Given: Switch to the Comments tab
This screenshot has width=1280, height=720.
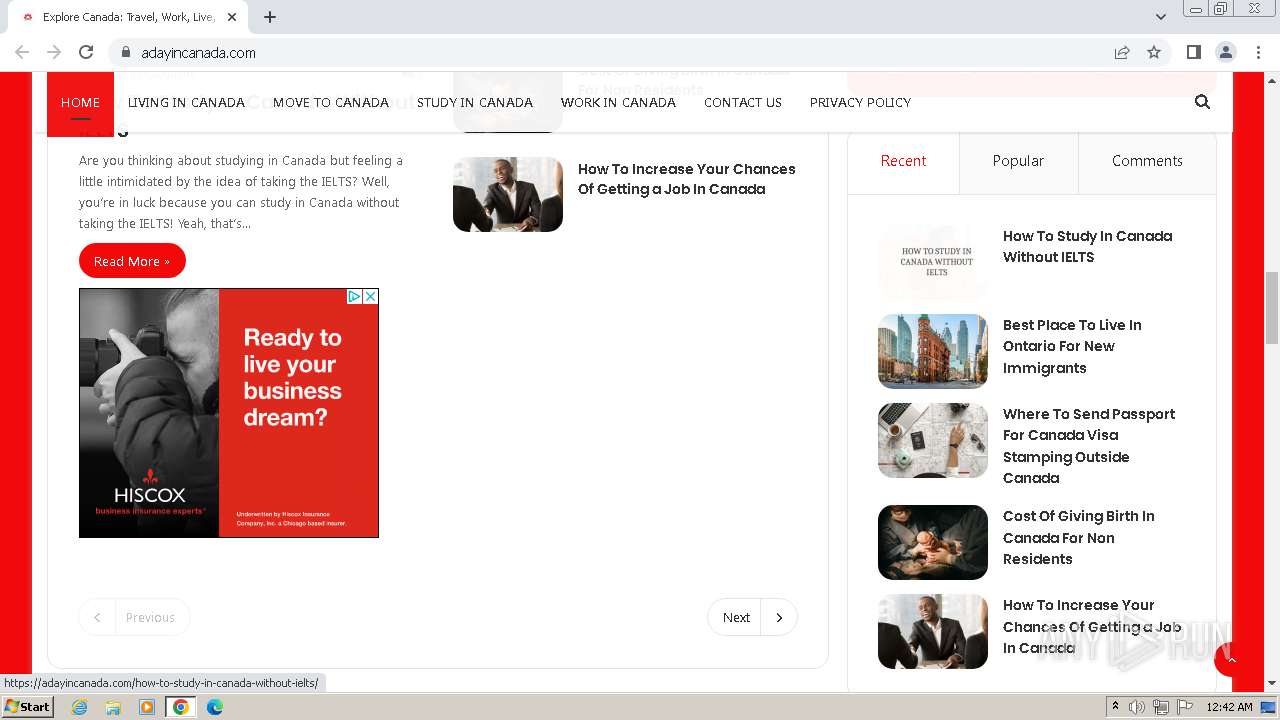Looking at the screenshot, I should 1147,161.
